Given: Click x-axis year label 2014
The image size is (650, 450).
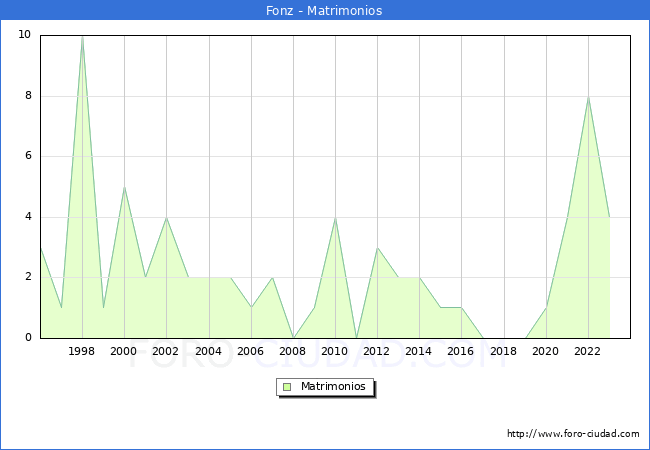Looking at the screenshot, I should click(419, 351).
